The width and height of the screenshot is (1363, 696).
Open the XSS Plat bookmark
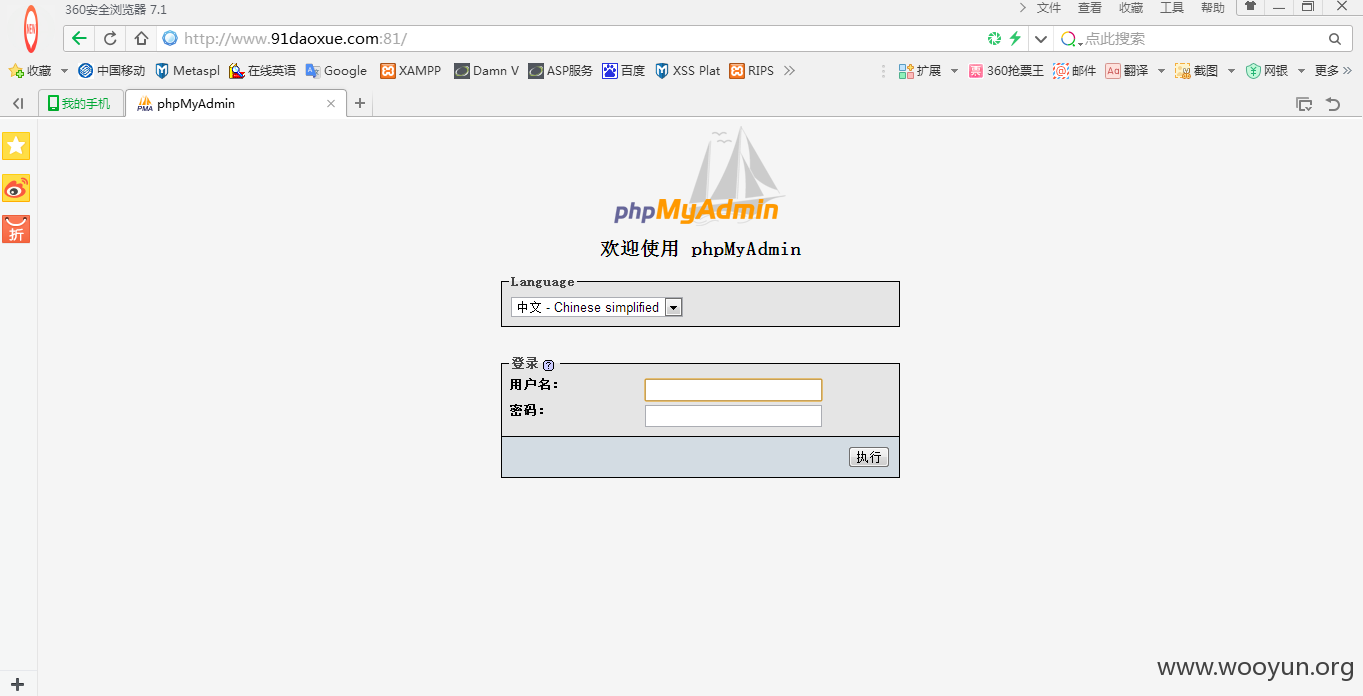click(x=688, y=71)
